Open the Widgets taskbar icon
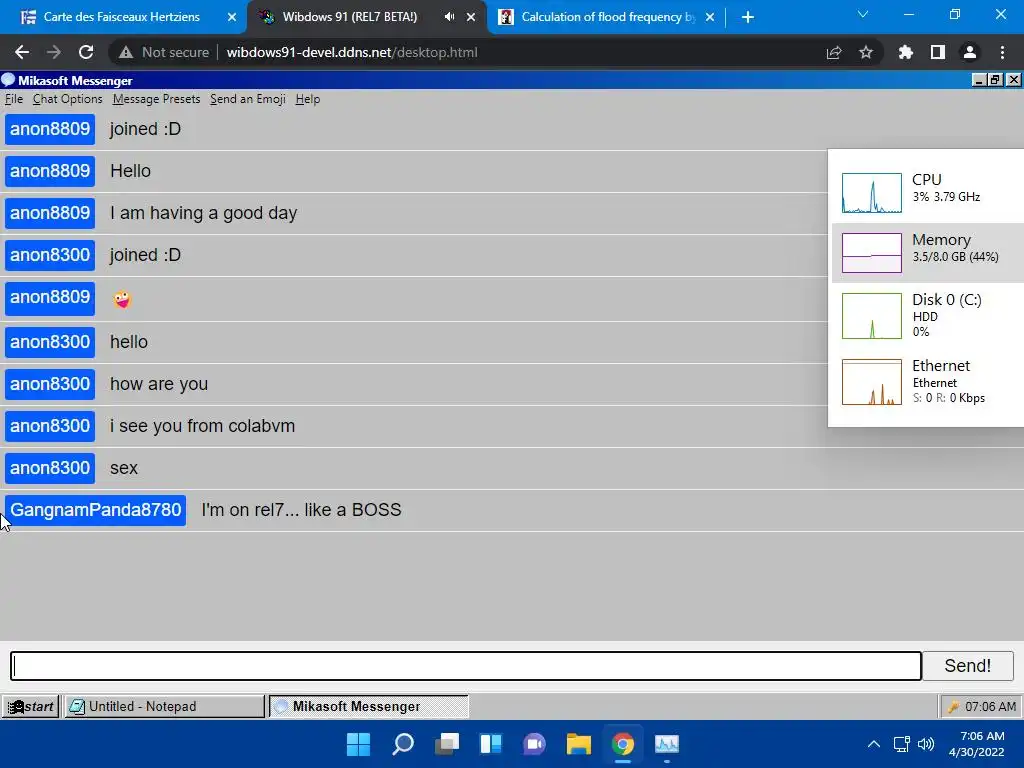1024x768 pixels. (x=490, y=744)
